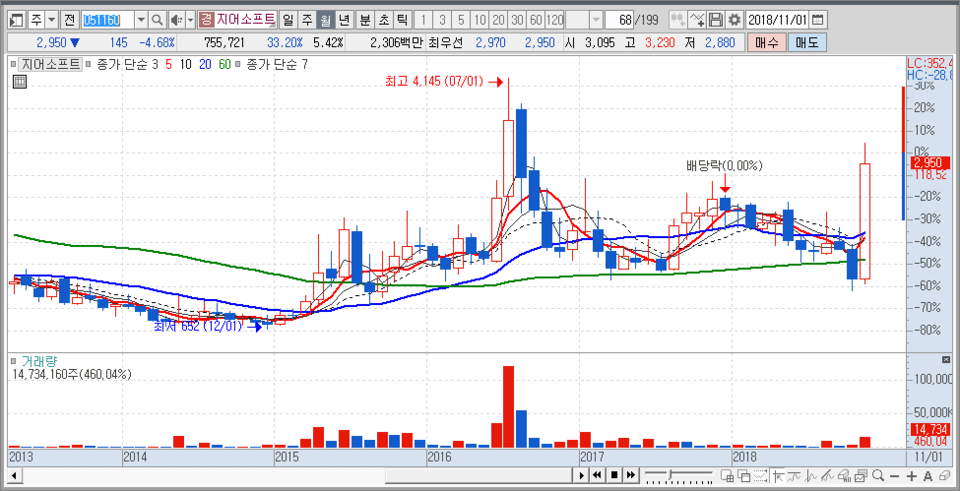Open the calendar date picker icon
Viewport: 960px width, 491px height.
click(818, 20)
